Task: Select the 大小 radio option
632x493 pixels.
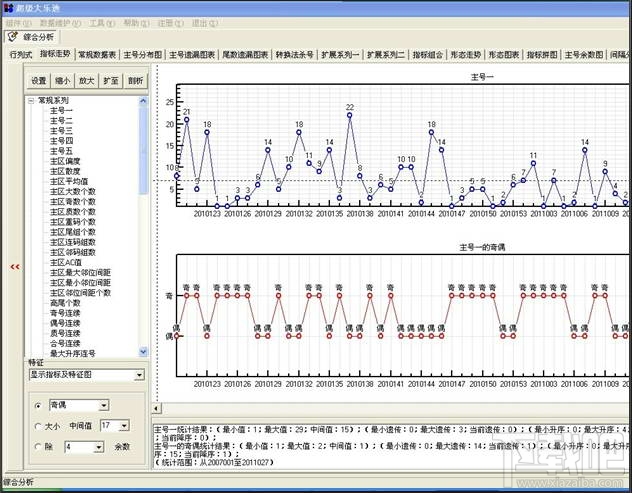Action: click(38, 426)
